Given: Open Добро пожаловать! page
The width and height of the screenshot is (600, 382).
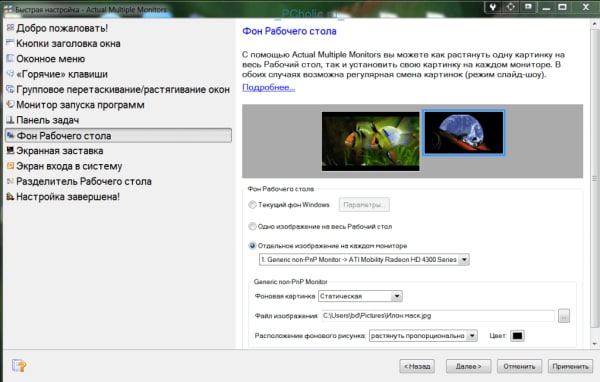Looking at the screenshot, I should pos(62,28).
